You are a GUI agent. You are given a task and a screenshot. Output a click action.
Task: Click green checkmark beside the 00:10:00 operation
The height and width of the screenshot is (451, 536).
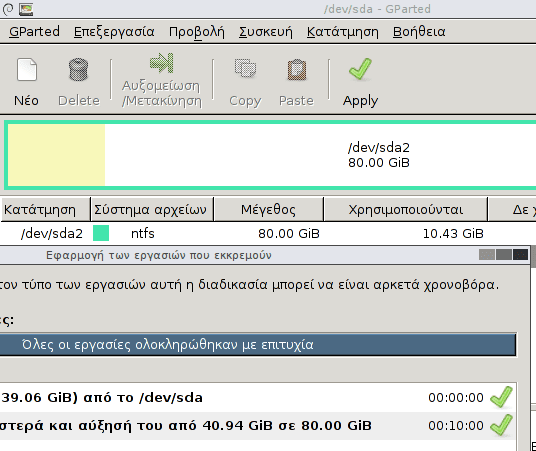coord(501,425)
